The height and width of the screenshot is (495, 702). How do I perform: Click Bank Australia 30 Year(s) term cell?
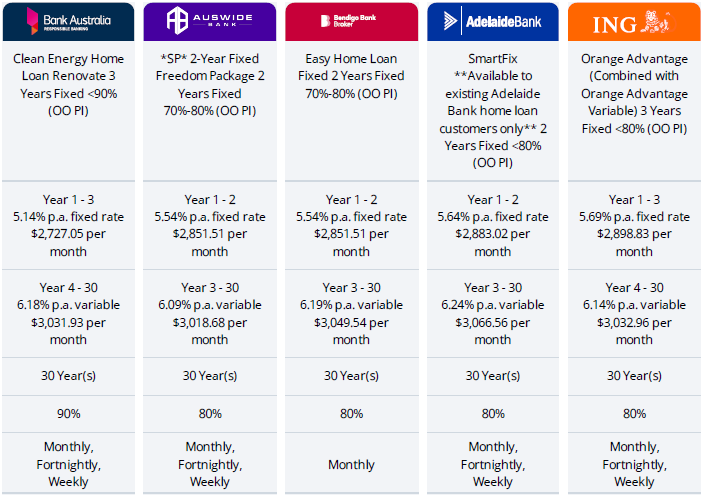point(68,376)
